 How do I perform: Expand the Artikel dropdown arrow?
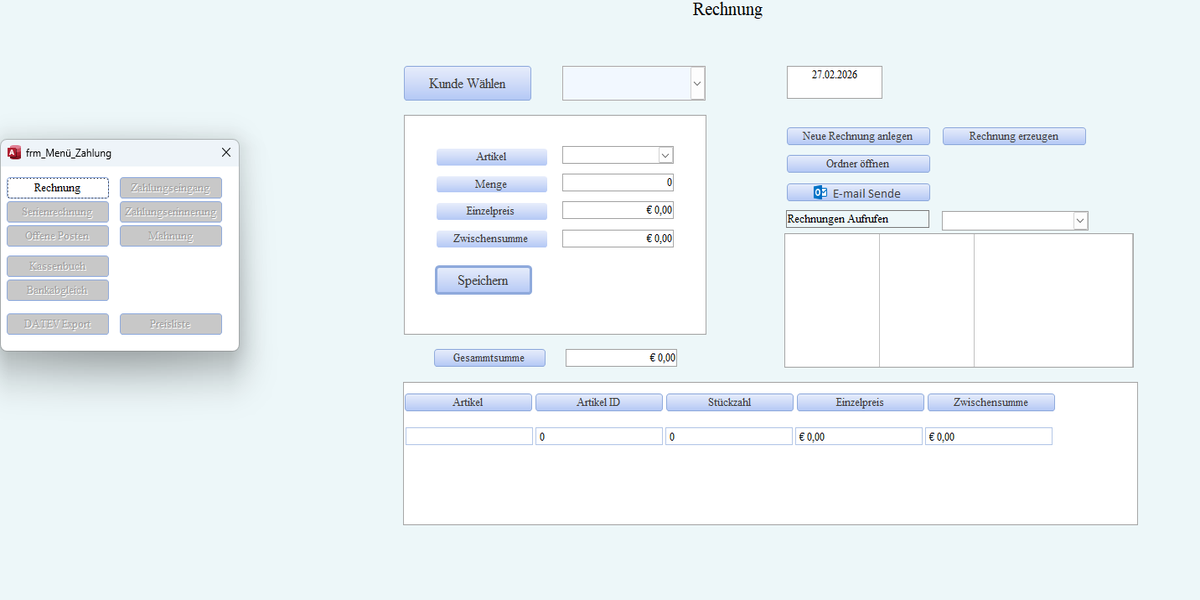tap(666, 155)
